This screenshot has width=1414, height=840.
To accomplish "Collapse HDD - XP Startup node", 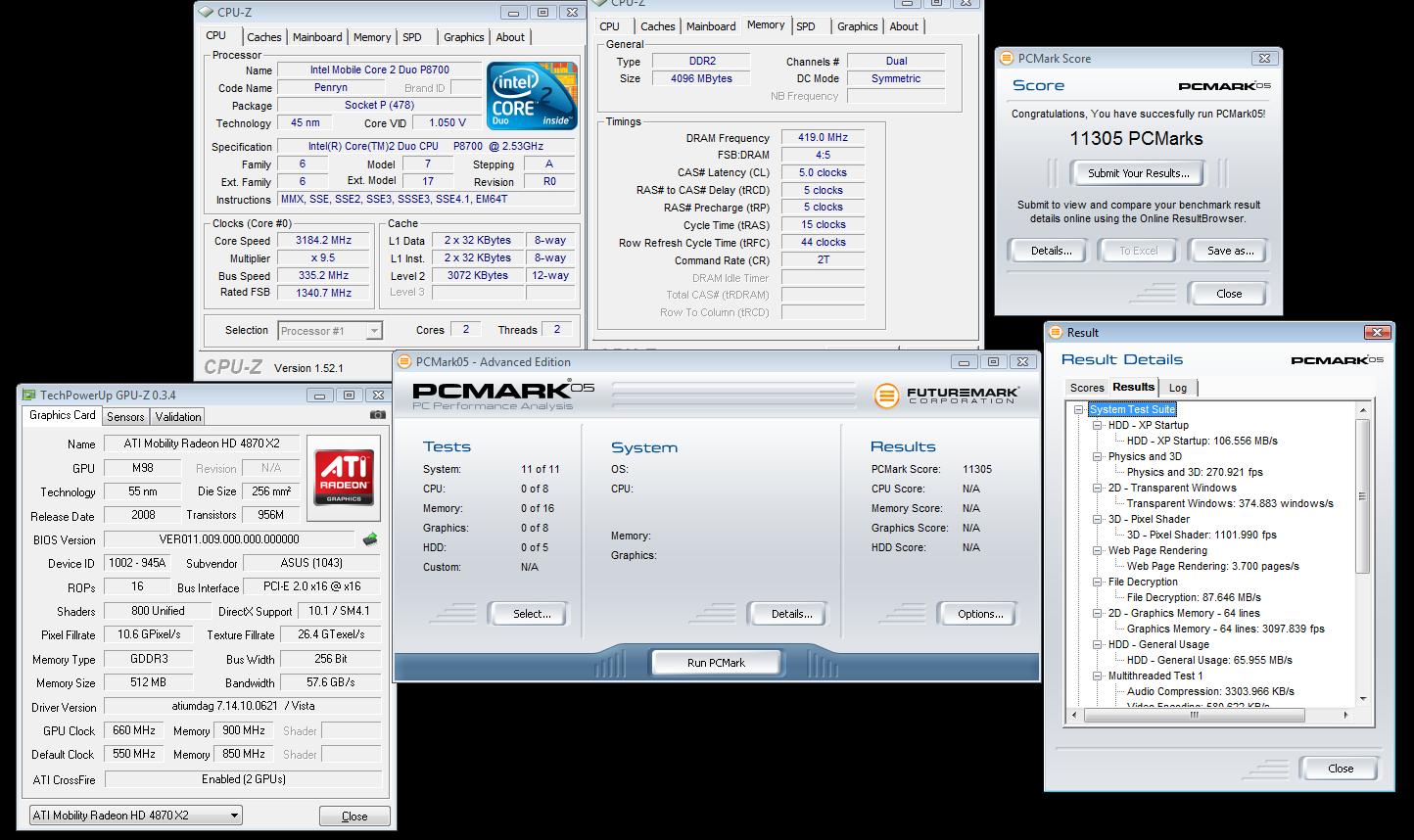I will coord(1098,426).
